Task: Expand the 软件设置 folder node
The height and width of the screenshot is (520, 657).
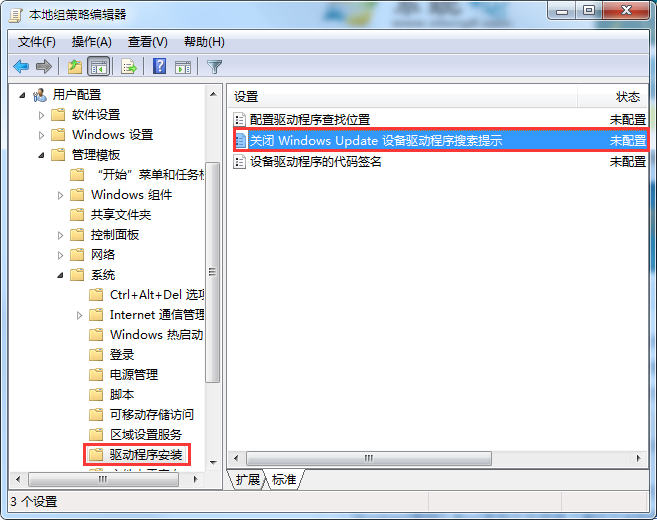Action: [x=41, y=115]
